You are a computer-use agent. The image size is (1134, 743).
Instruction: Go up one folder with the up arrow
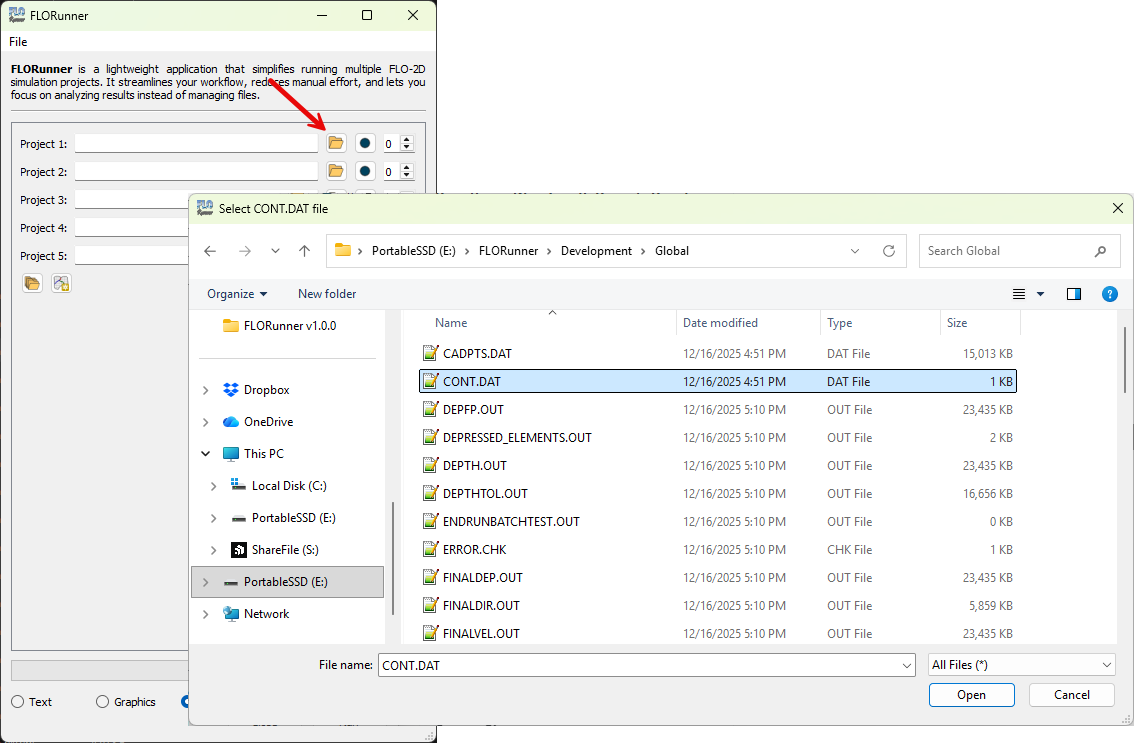tap(304, 251)
